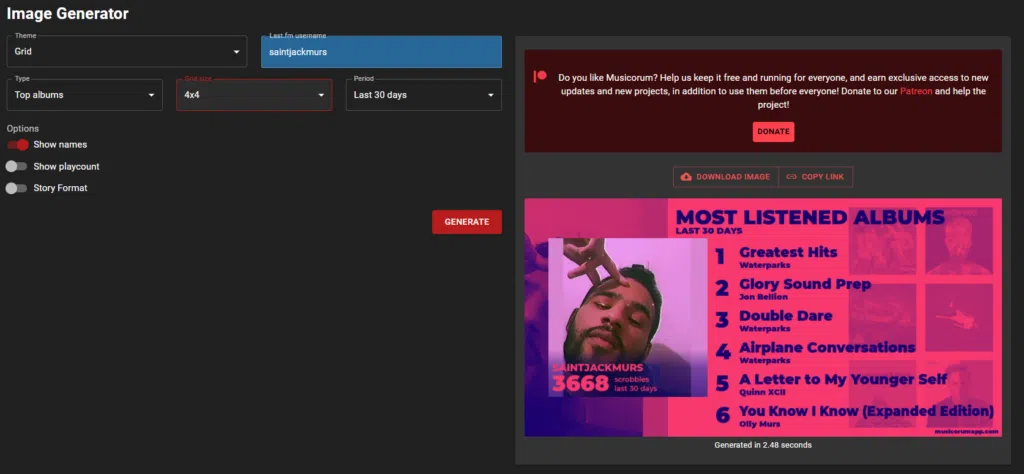Enable the Show playcount switch
The width and height of the screenshot is (1024, 474).
pyautogui.click(x=16, y=166)
